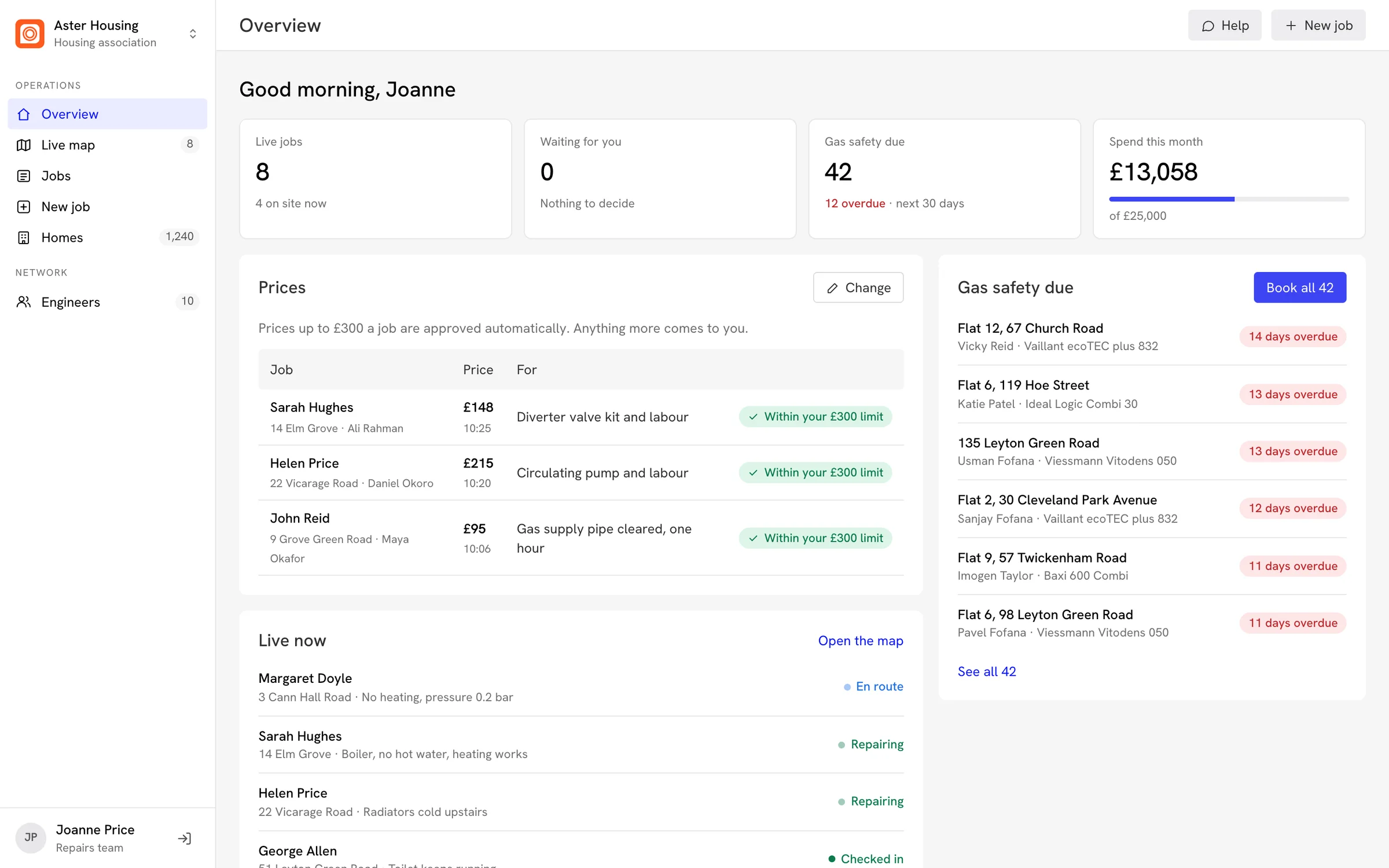Click Margaret Doyle in Live now list
Screen dimensions: 1389x868
pos(580,687)
